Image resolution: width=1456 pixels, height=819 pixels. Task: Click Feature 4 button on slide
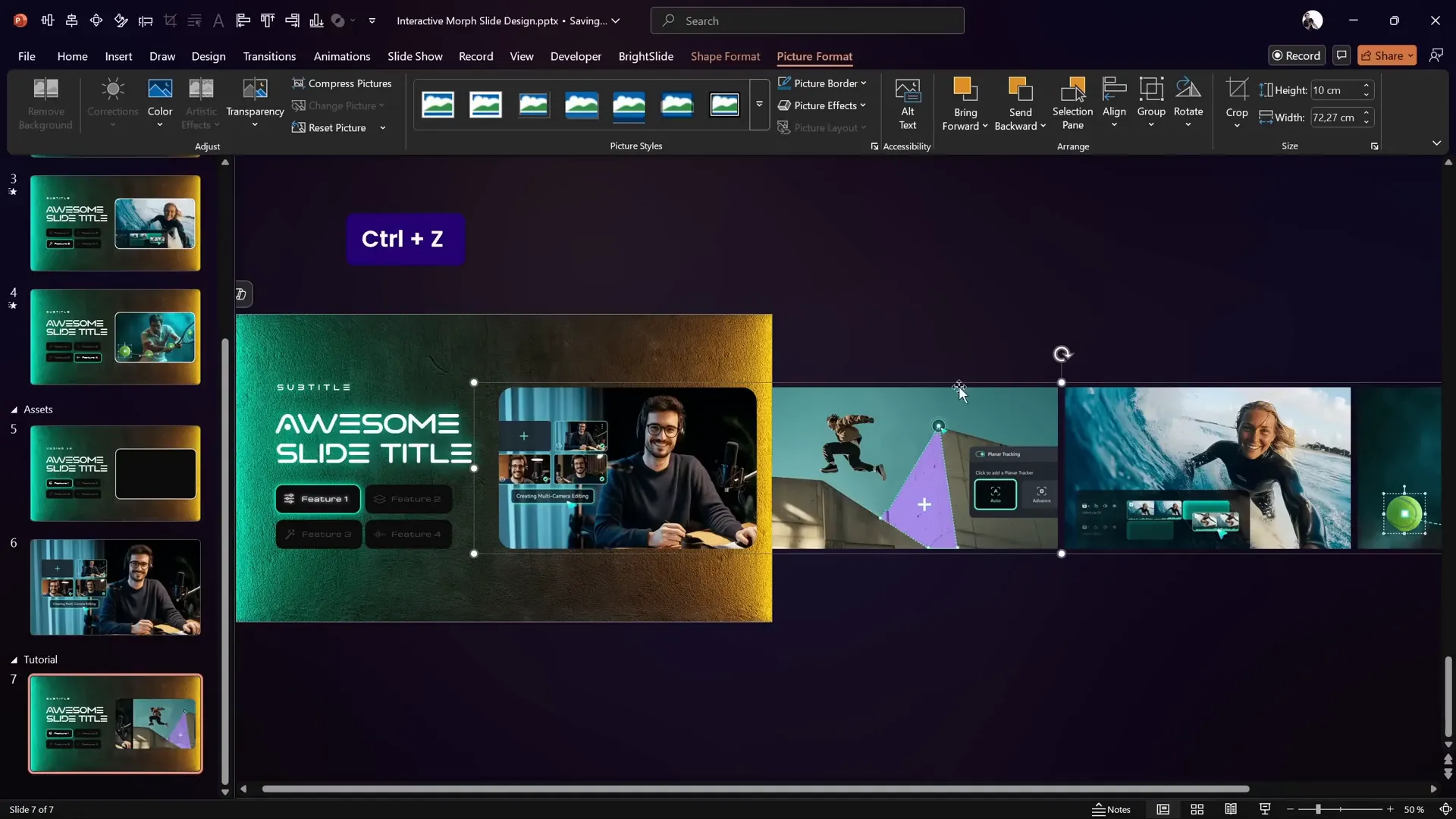[408, 535]
